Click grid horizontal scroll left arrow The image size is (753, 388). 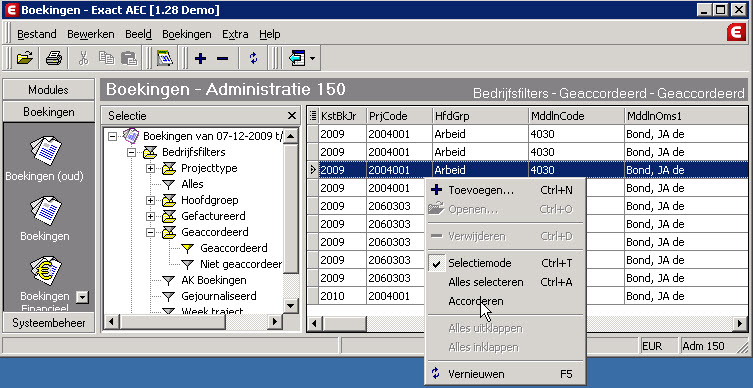tap(314, 324)
